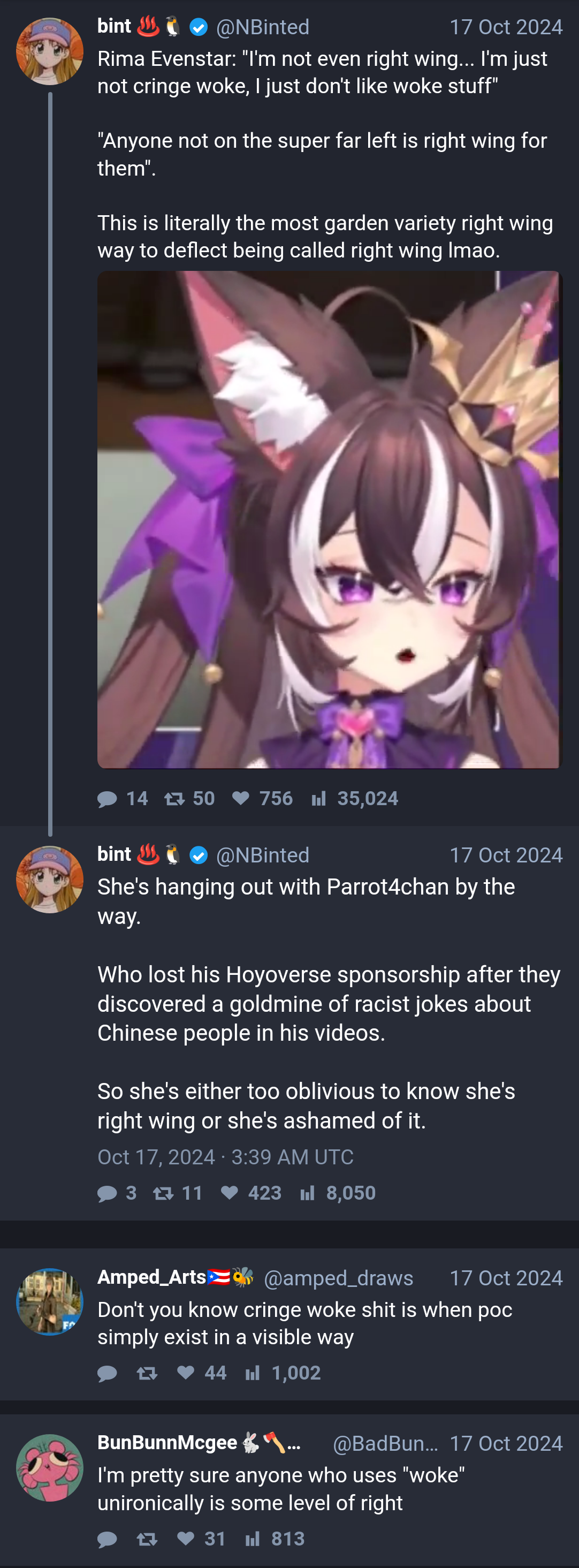Open the @amped_draws handle link
This screenshot has height=1568, width=579.
click(338, 1278)
